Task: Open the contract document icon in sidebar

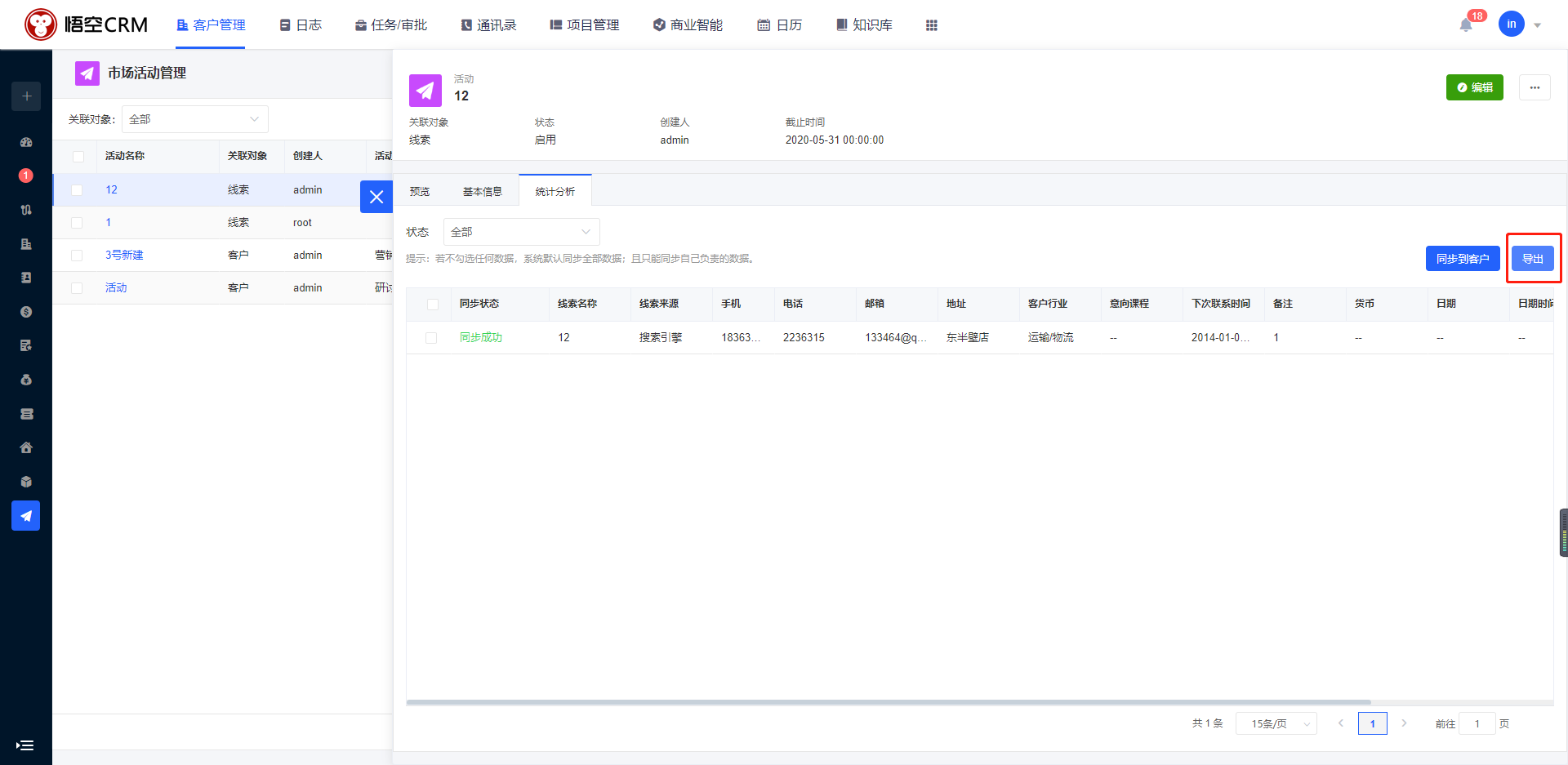Action: point(26,345)
